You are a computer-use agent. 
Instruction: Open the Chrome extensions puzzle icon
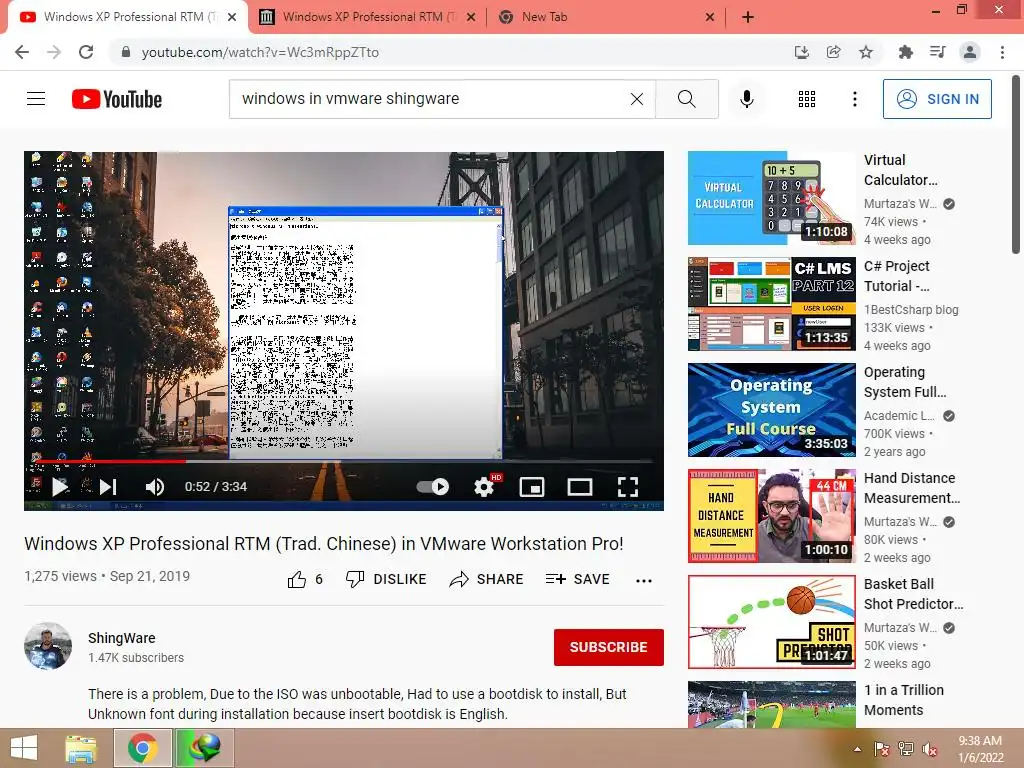click(905, 52)
